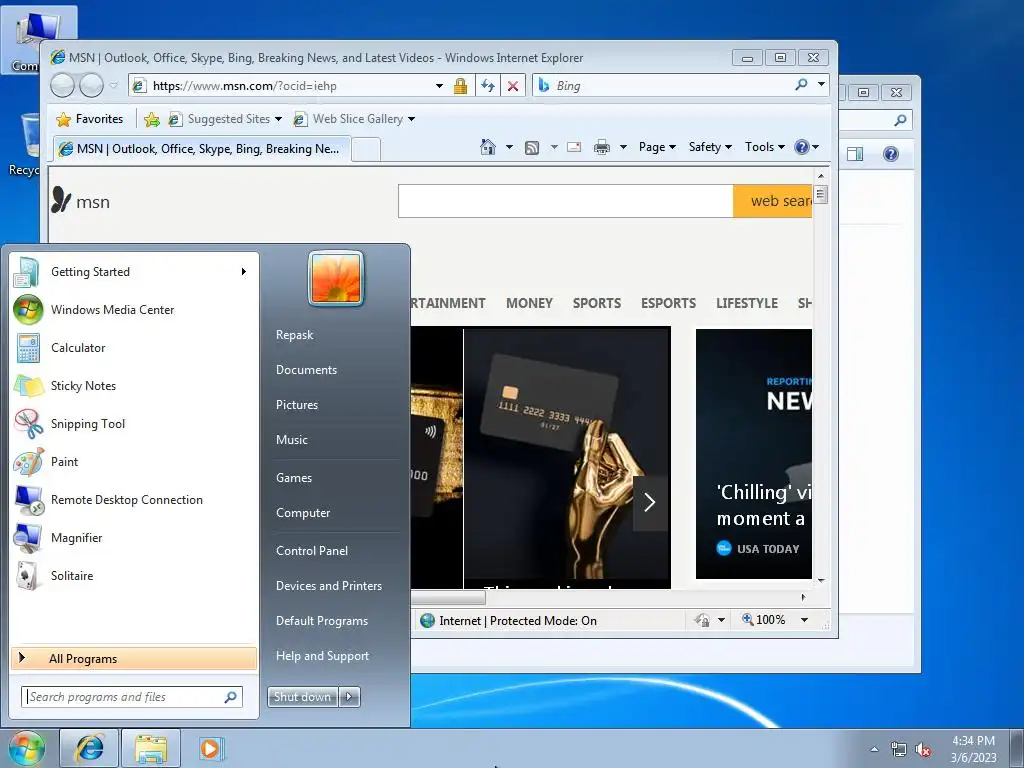This screenshot has width=1024, height=768.
Task: Open the zoom level dropdown arrow
Action: 805,620
